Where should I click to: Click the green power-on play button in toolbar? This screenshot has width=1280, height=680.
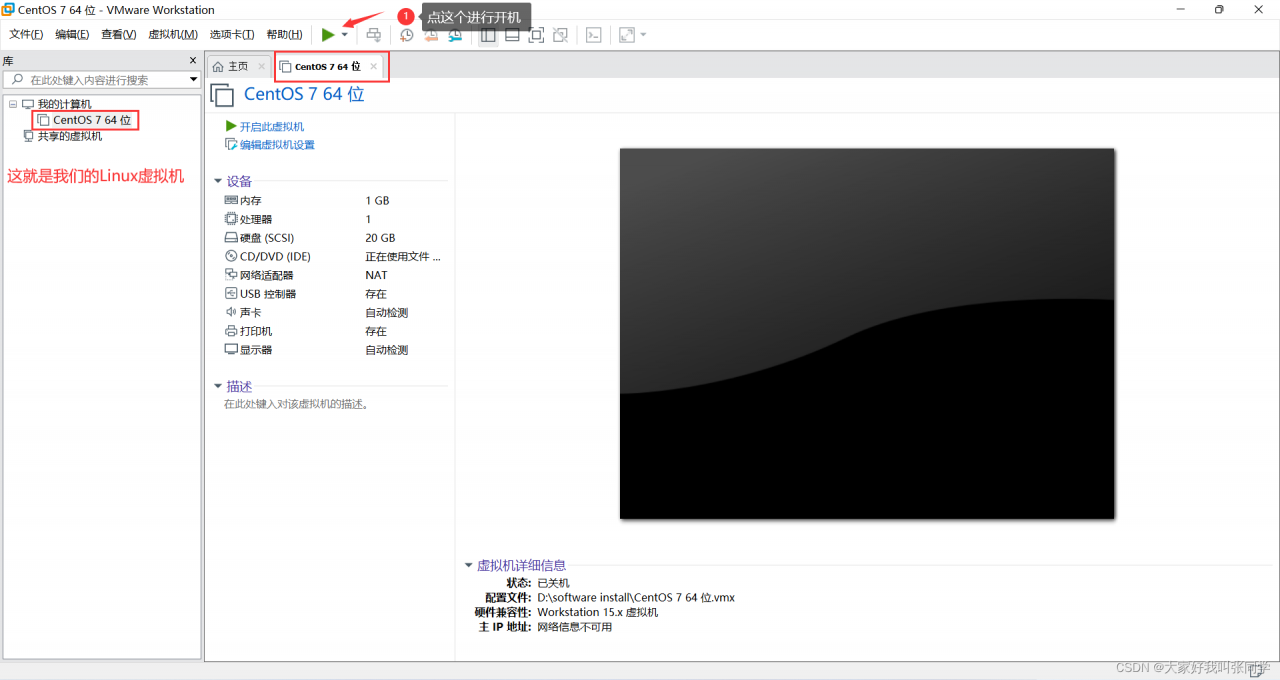(x=328, y=35)
